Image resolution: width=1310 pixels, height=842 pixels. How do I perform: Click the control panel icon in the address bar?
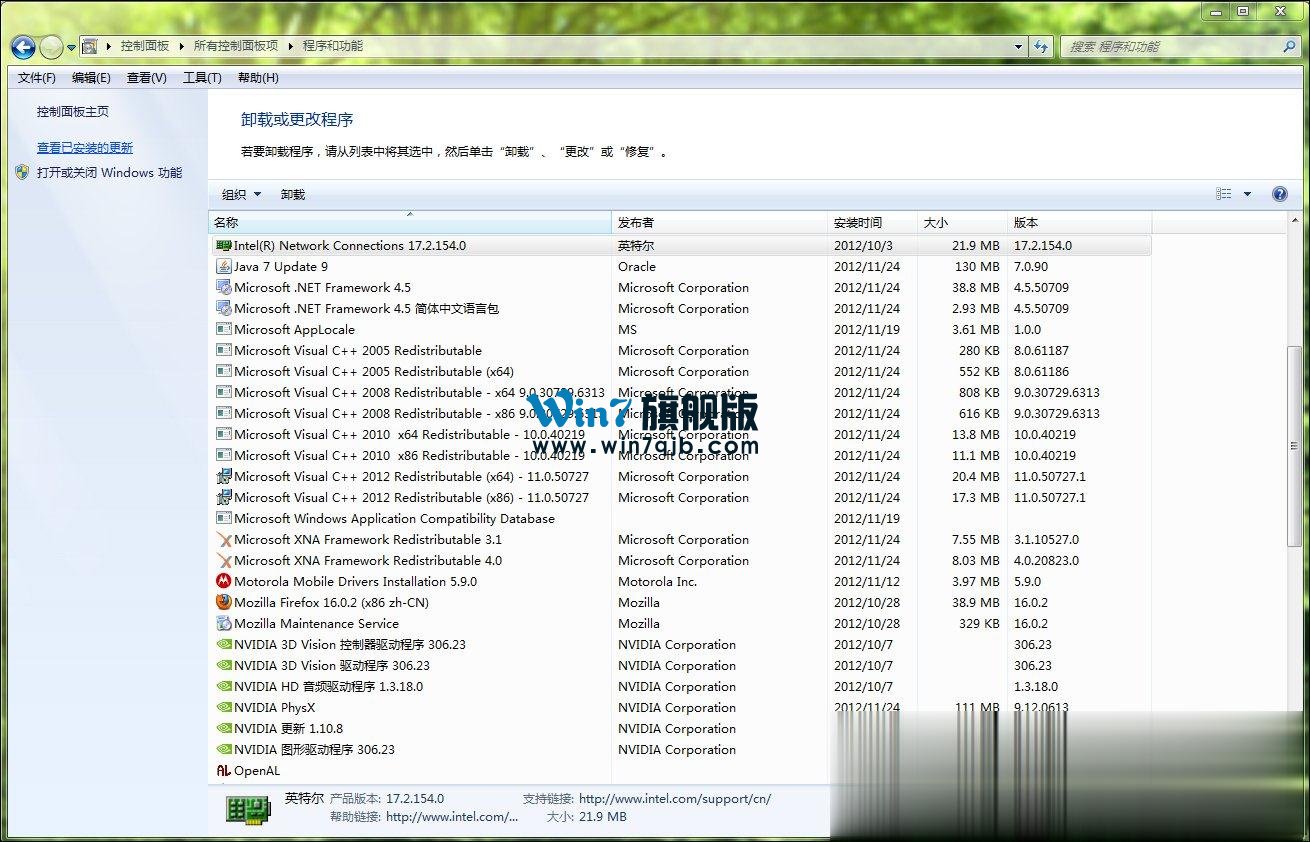click(90, 46)
